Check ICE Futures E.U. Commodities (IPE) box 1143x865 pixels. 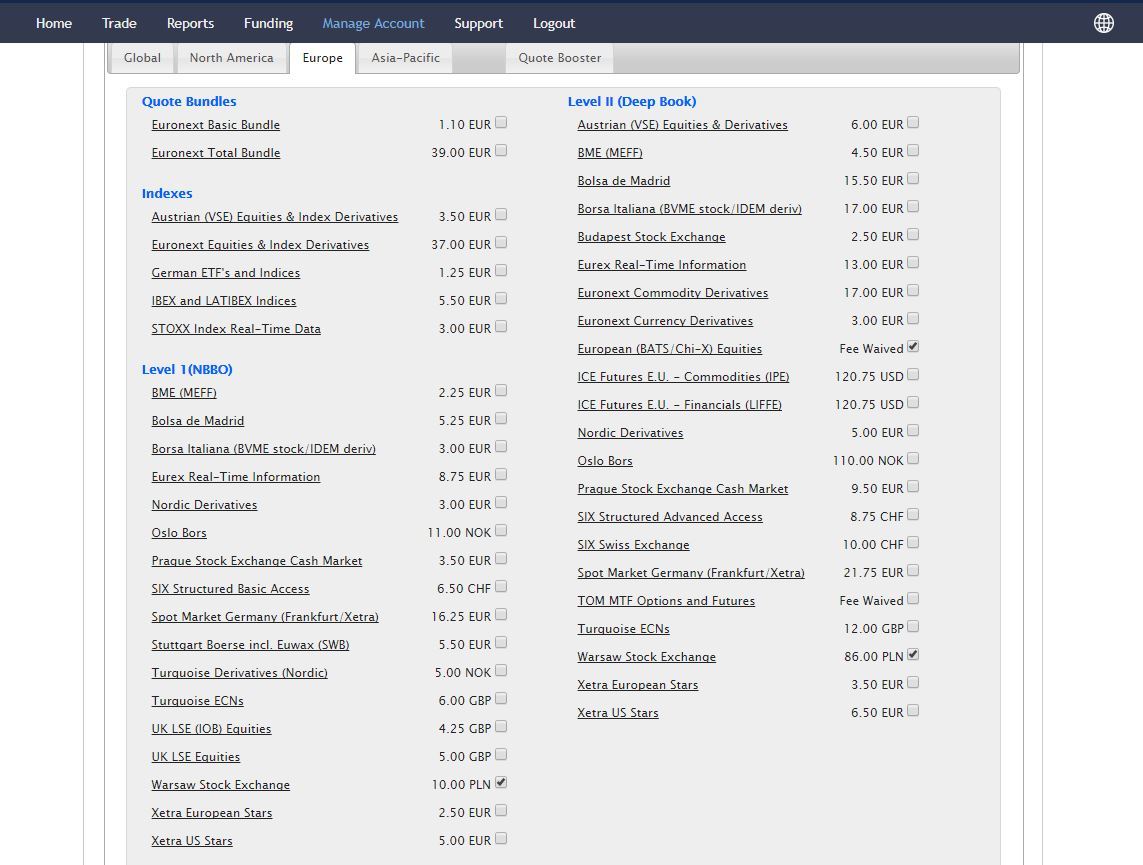(x=913, y=375)
